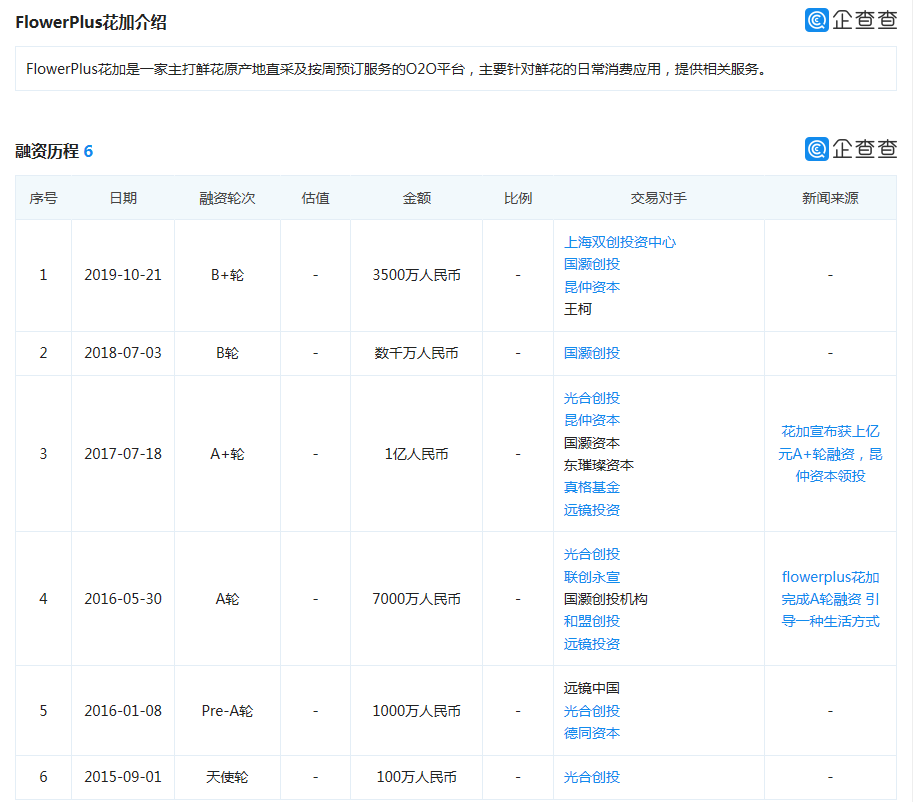
Task: Select the blue count 6 beside 融资历程
Action: (89, 151)
